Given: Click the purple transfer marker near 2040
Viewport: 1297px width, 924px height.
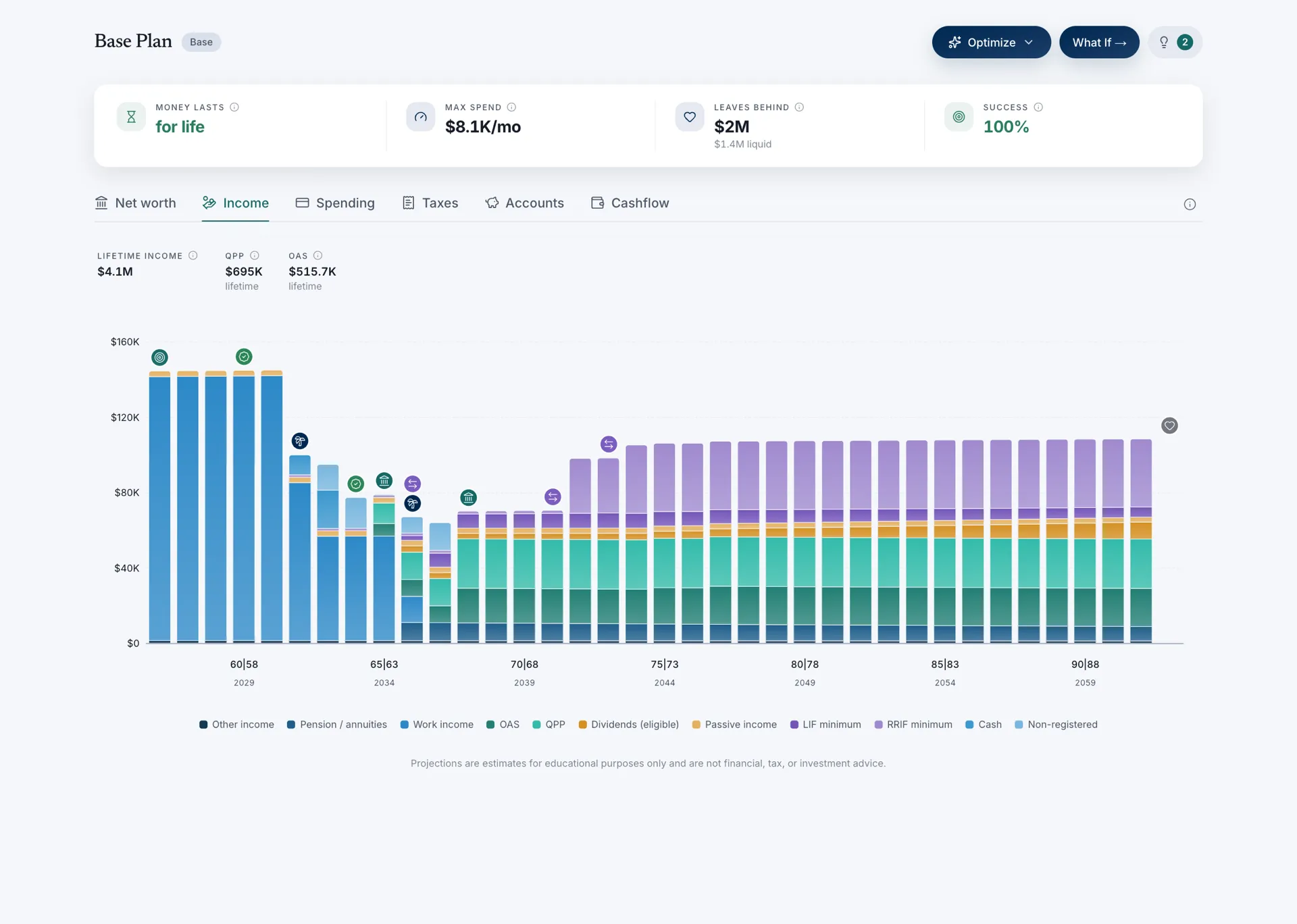Looking at the screenshot, I should (x=553, y=497).
